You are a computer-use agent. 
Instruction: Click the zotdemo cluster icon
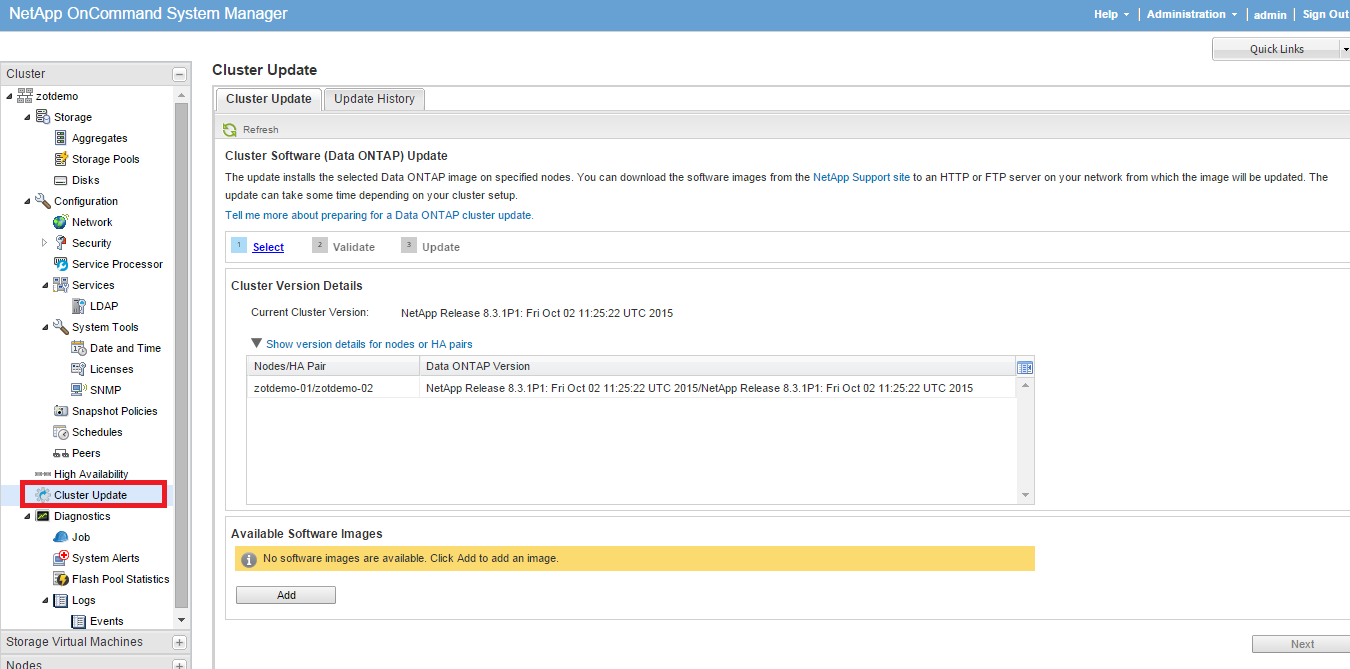(x=26, y=96)
